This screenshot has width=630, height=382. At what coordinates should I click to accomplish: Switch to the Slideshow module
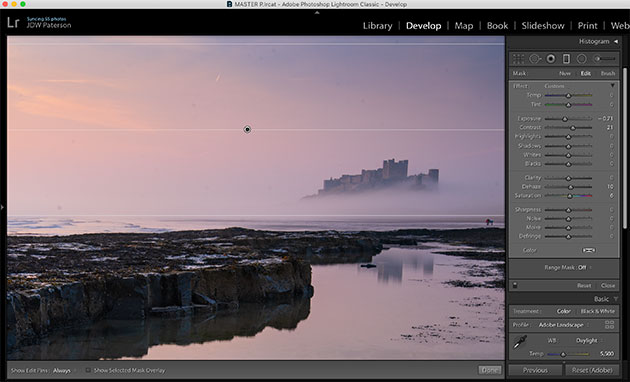[x=543, y=26]
